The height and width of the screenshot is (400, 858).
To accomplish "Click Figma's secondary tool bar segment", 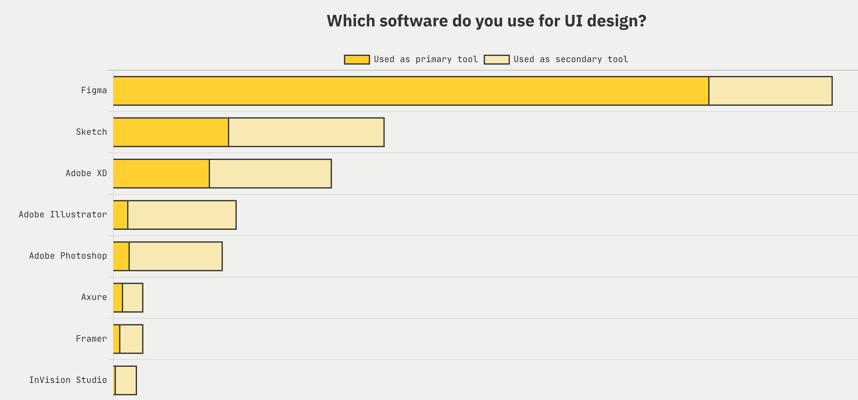I will coord(770,91).
